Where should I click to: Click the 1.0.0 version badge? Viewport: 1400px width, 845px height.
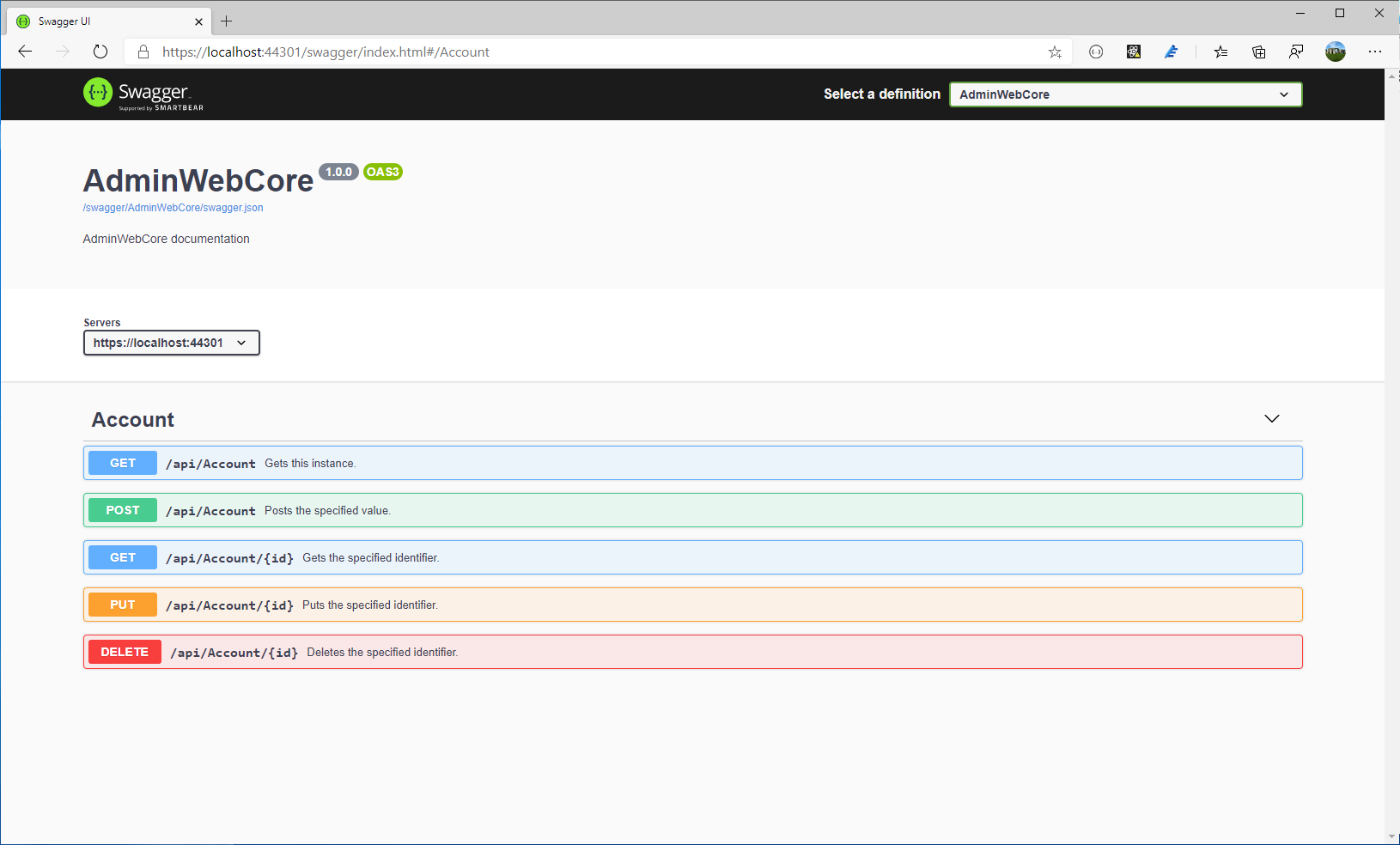tap(338, 172)
